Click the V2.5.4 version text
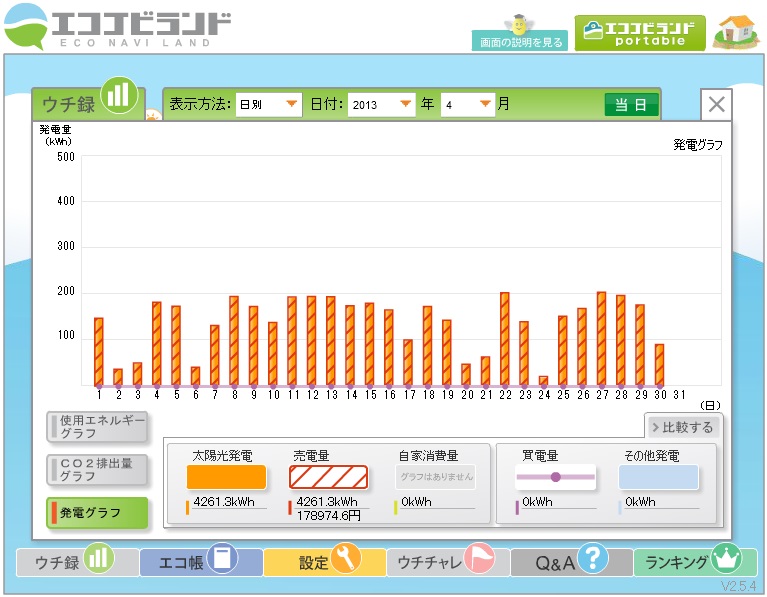This screenshot has height=597, width=767. coord(739,586)
